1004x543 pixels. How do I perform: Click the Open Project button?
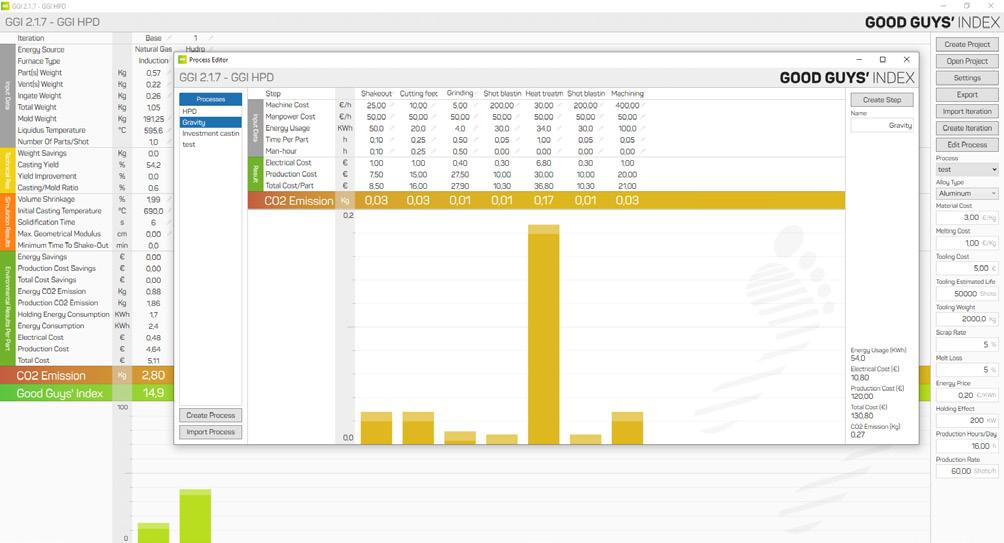pos(967,61)
